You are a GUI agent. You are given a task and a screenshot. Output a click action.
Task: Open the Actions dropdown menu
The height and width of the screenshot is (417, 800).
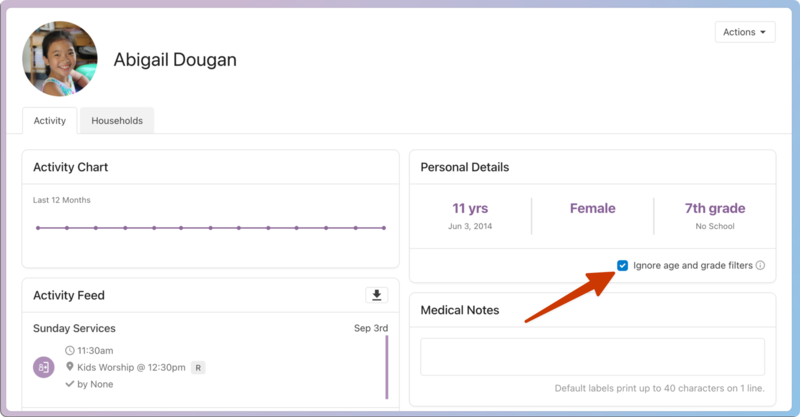click(x=745, y=32)
